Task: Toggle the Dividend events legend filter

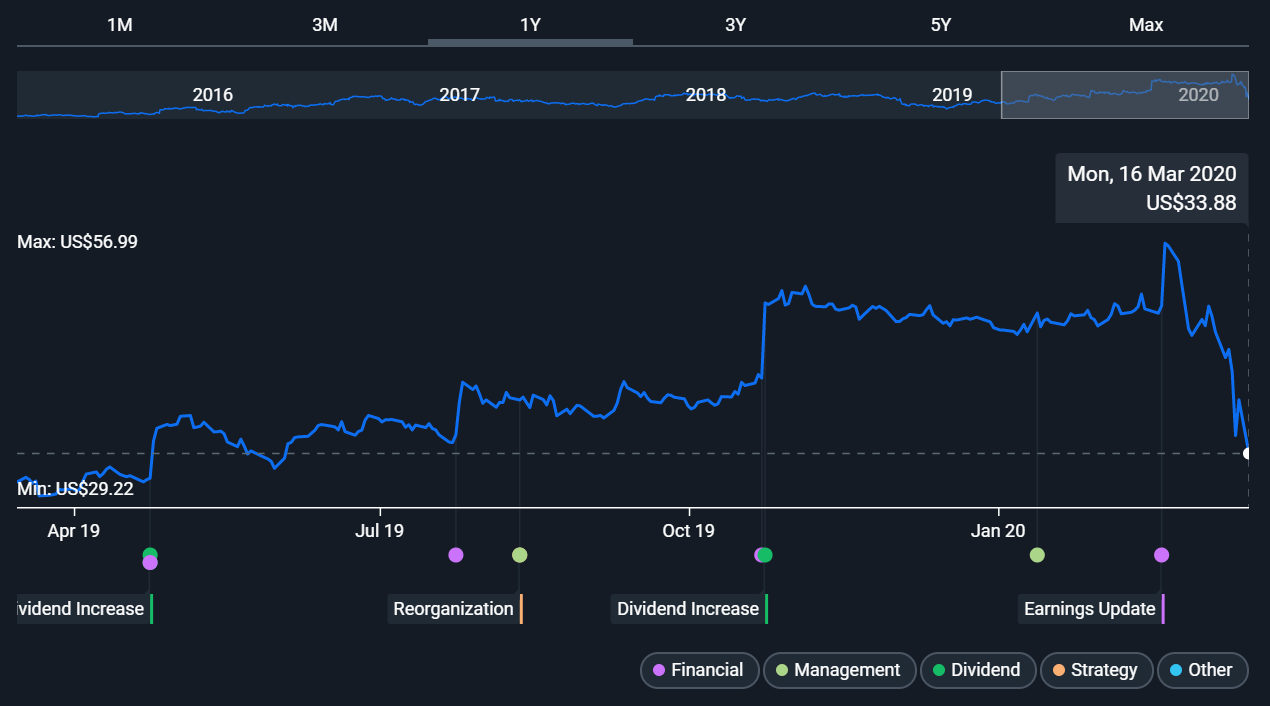Action: click(976, 670)
